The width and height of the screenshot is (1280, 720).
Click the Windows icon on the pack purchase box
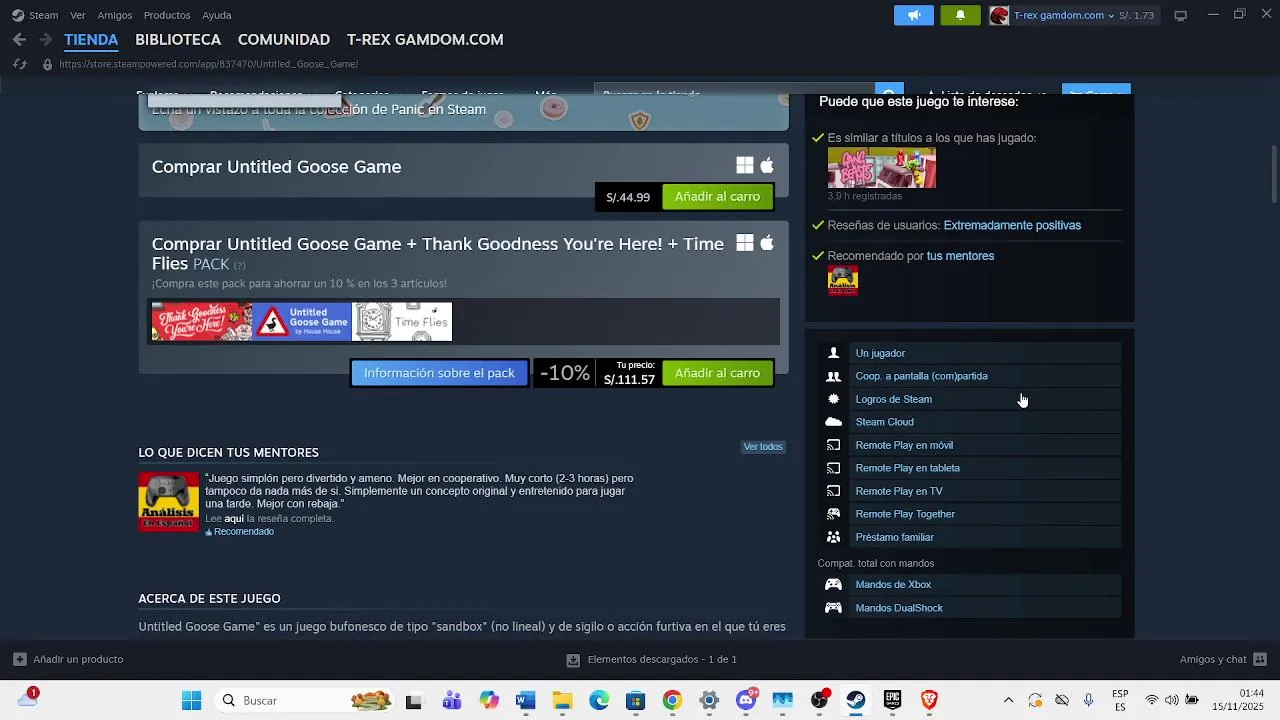(x=745, y=243)
